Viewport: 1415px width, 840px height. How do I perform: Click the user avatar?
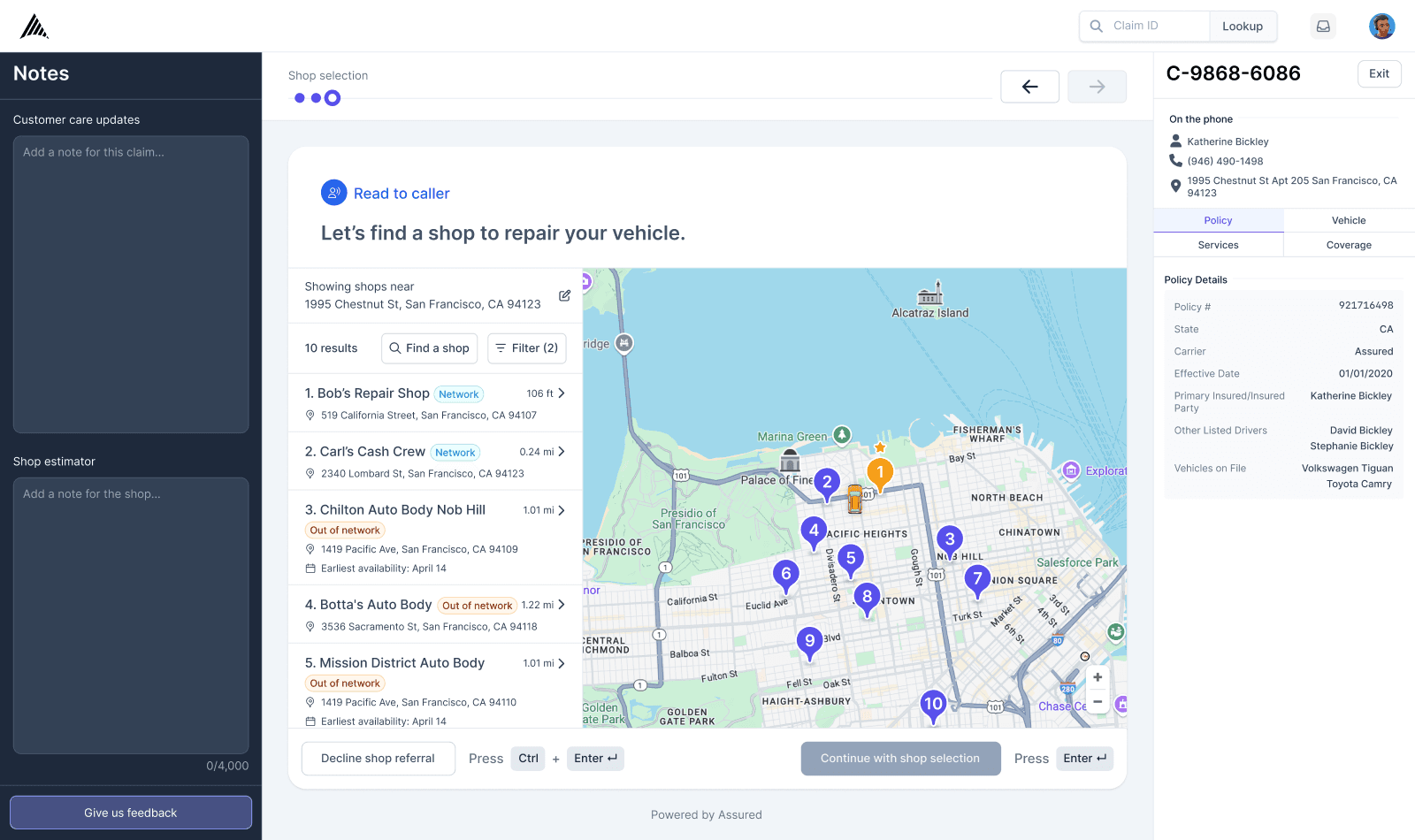coord(1381,26)
